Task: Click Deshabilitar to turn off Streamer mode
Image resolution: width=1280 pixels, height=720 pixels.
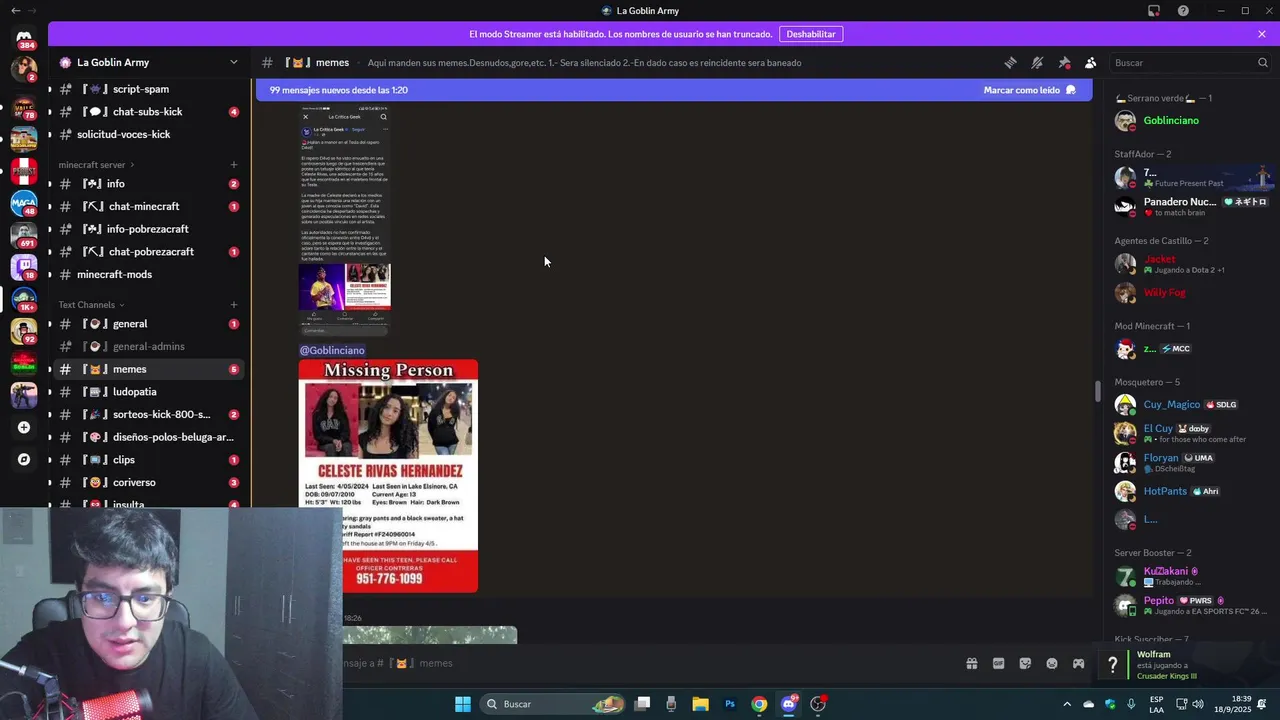Action: [811, 34]
